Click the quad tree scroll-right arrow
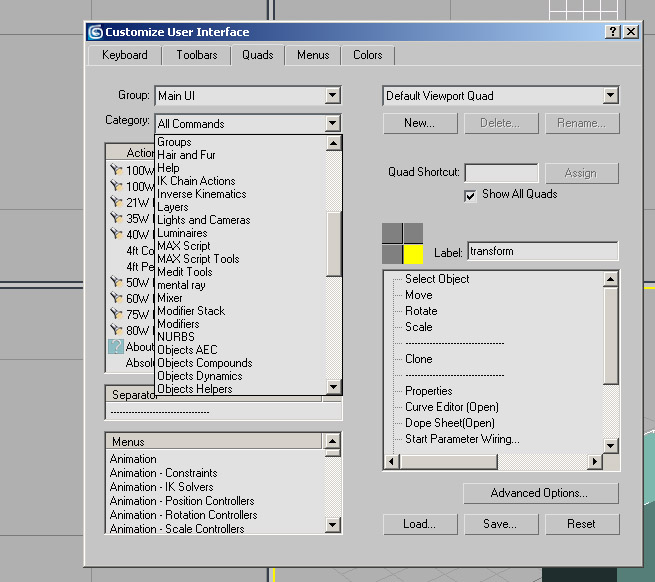655x582 pixels. point(594,462)
